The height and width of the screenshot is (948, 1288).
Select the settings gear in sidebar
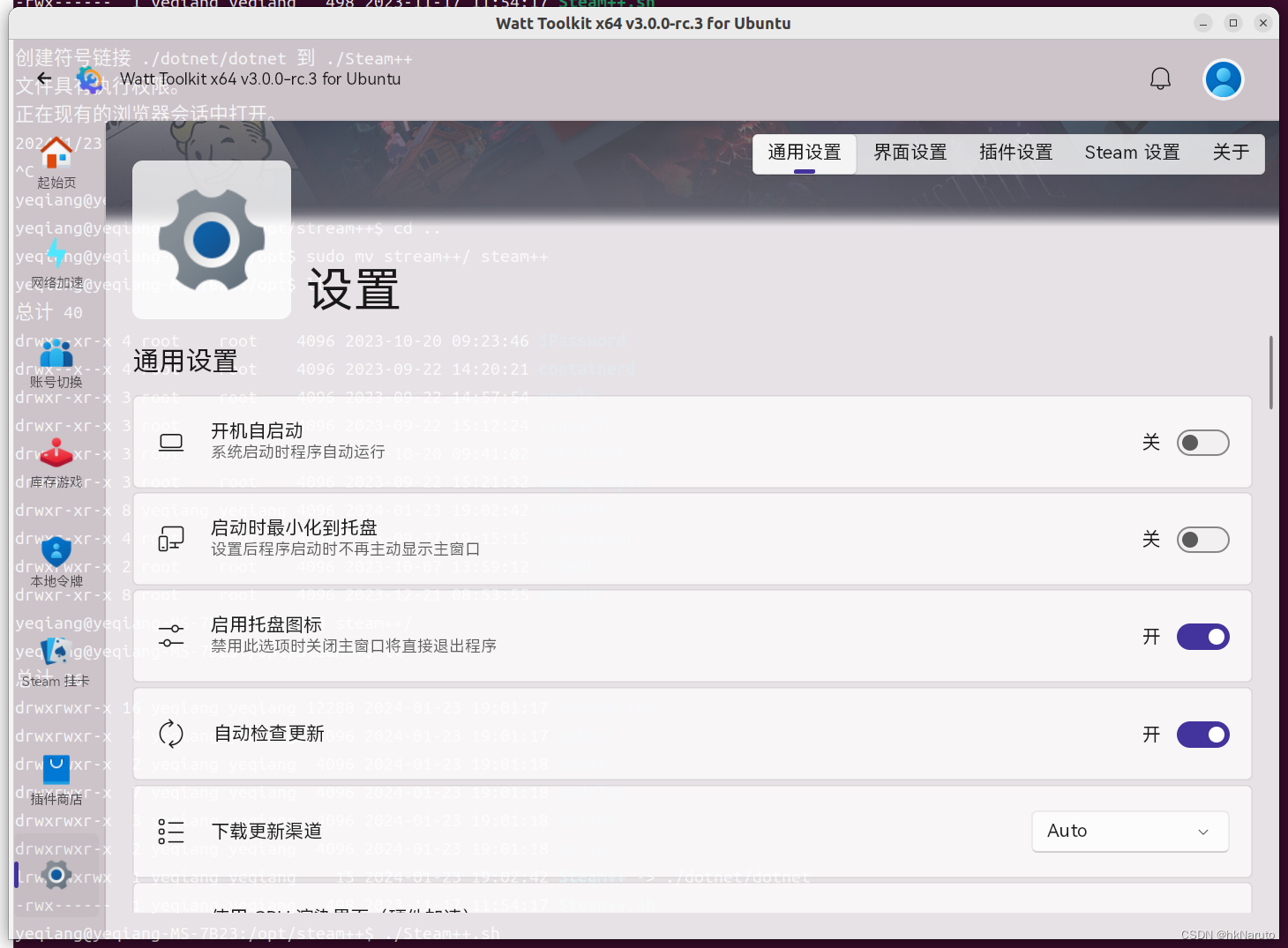[56, 875]
